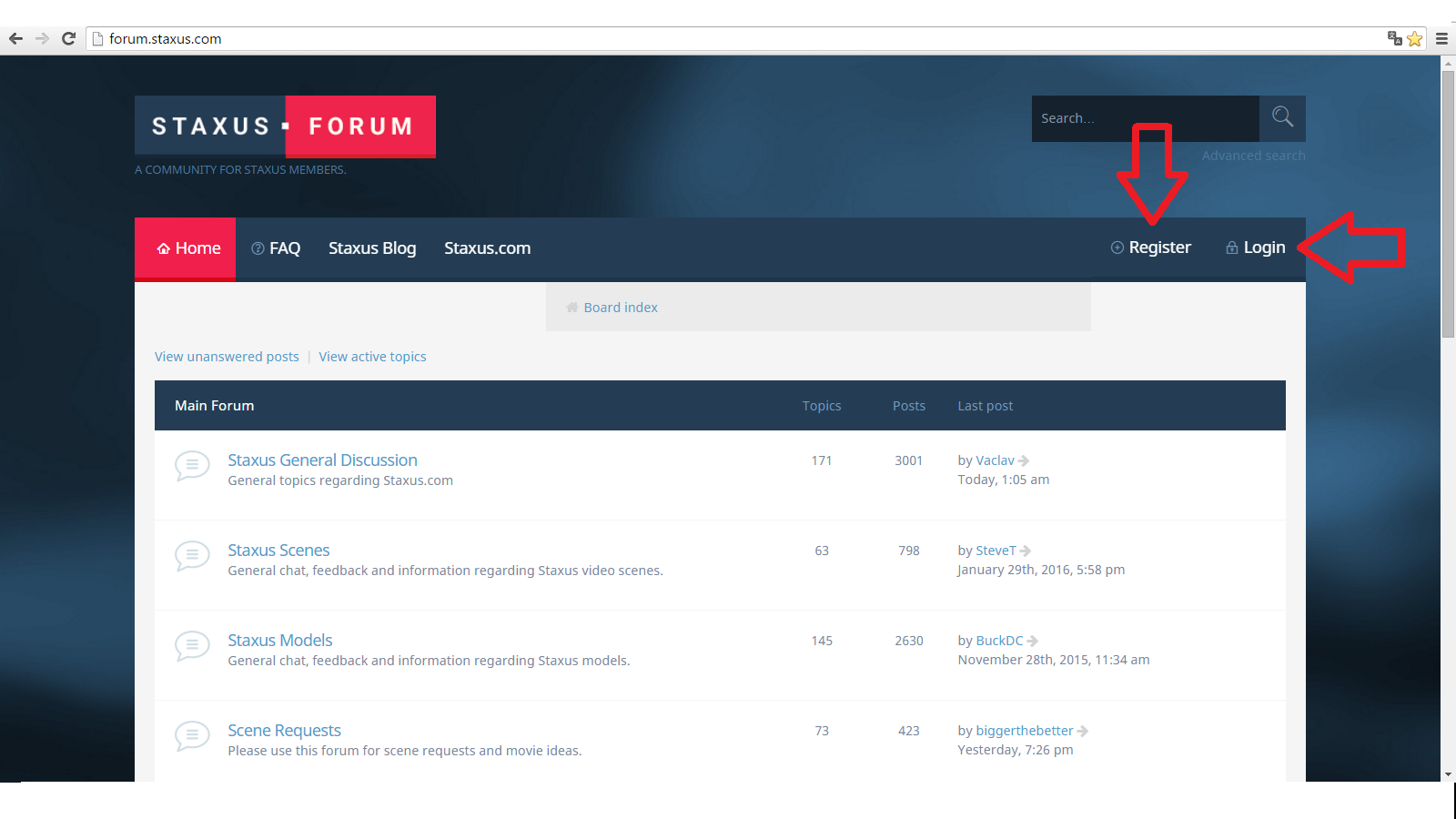Click the home icon beside Board index

click(572, 308)
